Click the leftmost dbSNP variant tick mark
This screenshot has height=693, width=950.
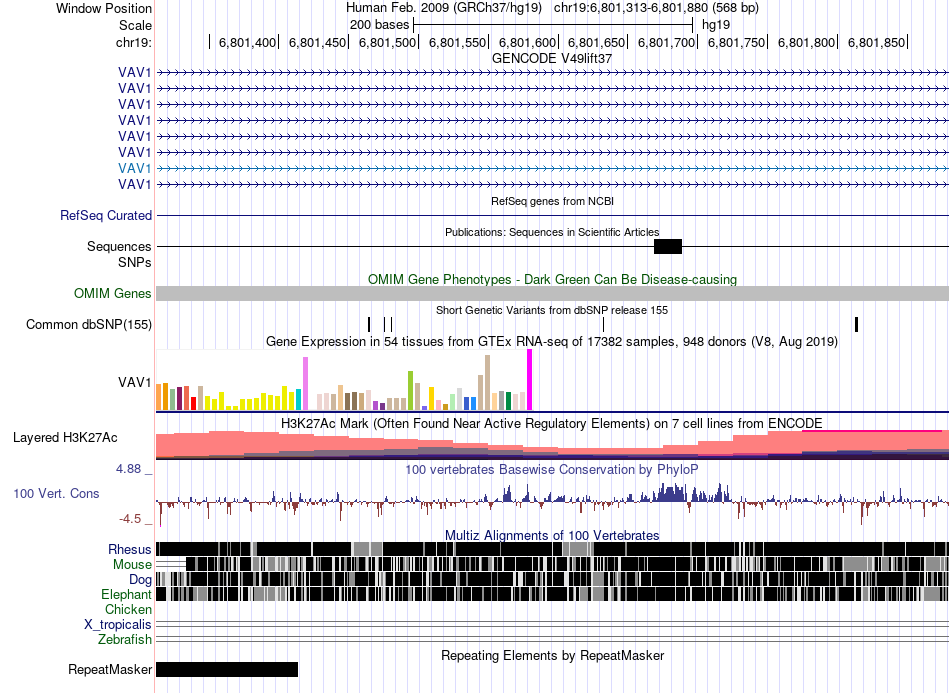[369, 324]
